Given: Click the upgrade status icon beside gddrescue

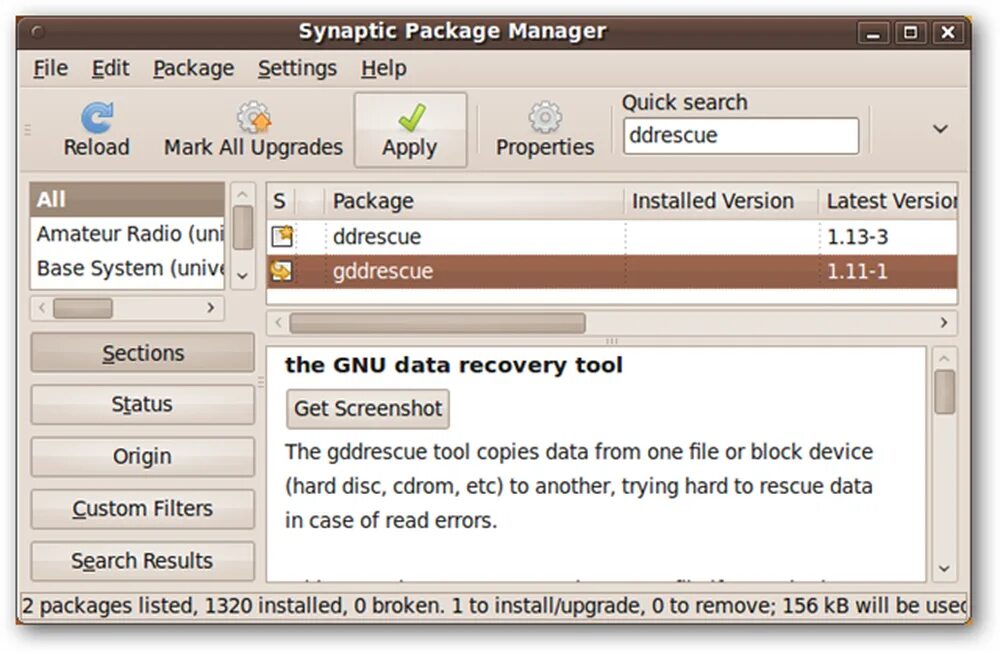Looking at the screenshot, I should tap(281, 270).
